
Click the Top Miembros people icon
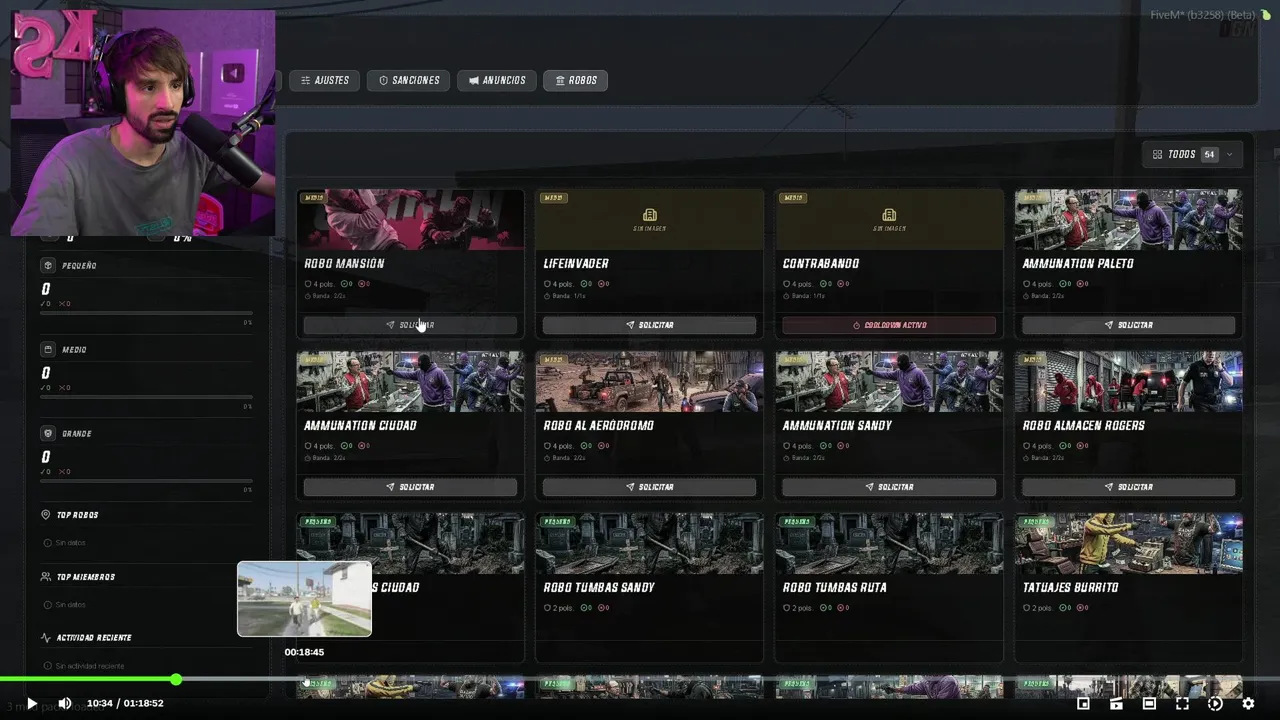tap(46, 577)
